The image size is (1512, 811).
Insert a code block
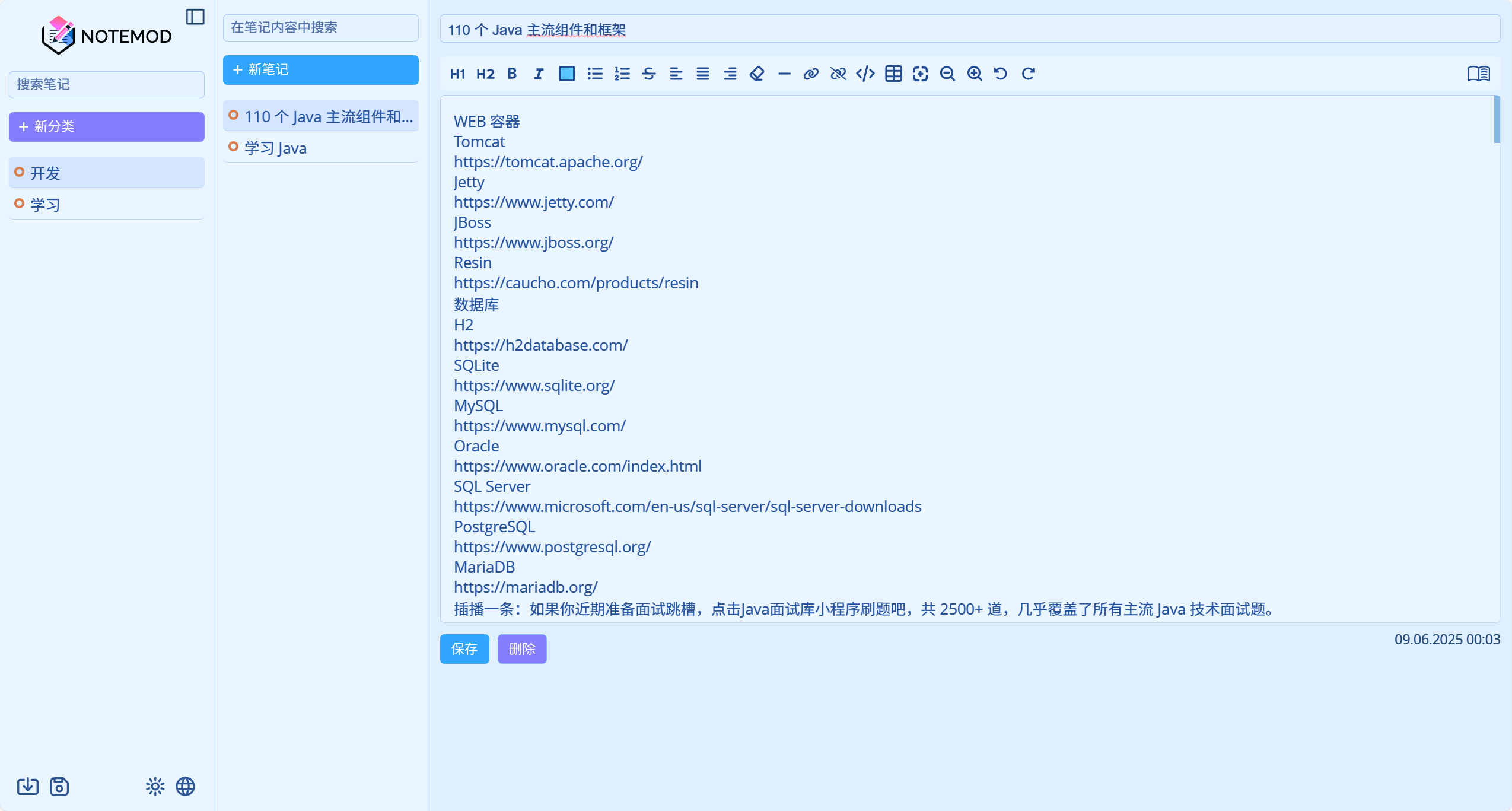click(865, 74)
